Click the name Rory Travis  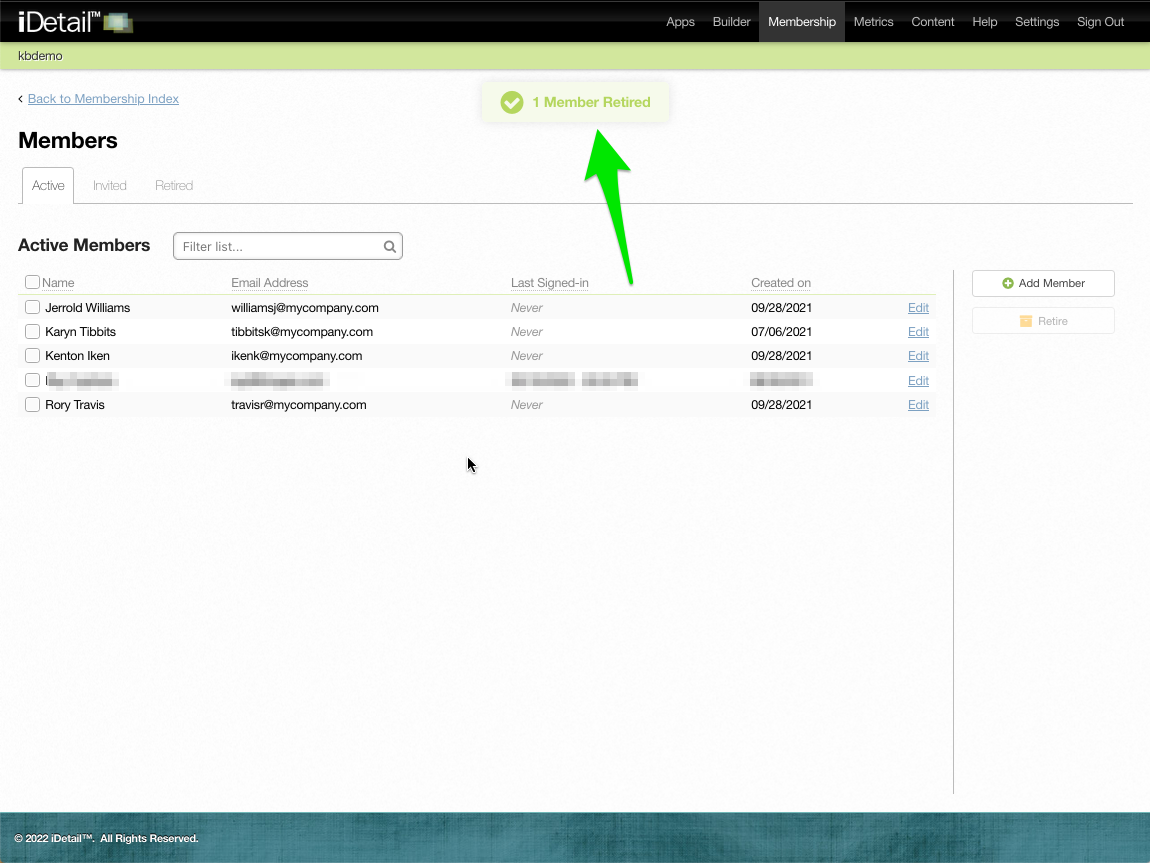pos(75,405)
